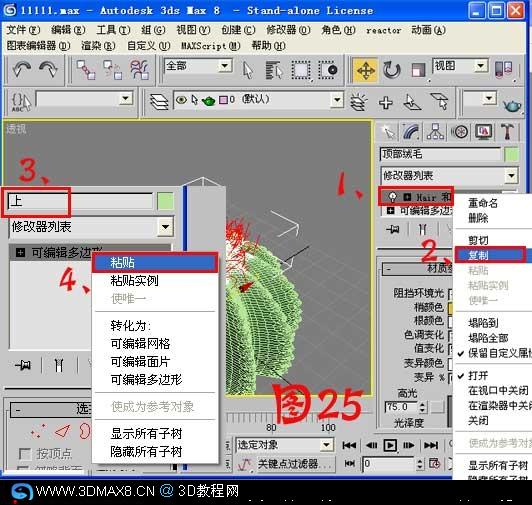Click the ABC named selection sets icon

coord(21,101)
